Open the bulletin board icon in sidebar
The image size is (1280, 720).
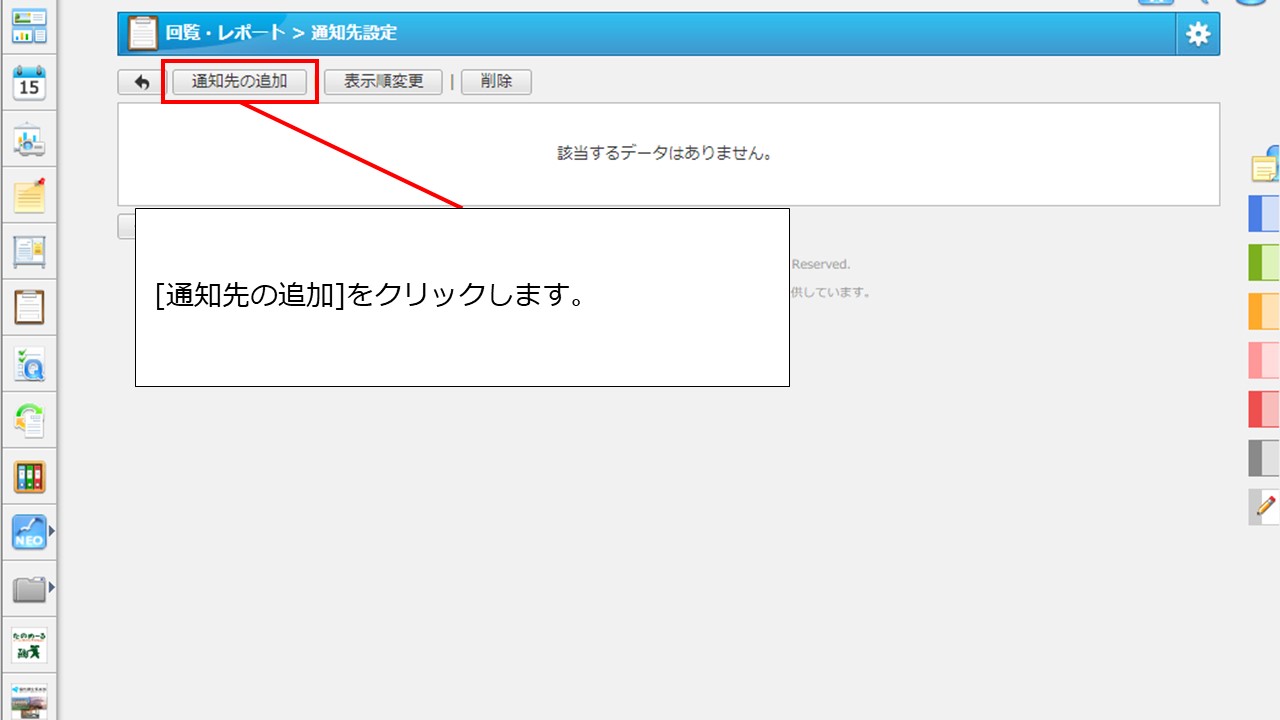coord(29,252)
